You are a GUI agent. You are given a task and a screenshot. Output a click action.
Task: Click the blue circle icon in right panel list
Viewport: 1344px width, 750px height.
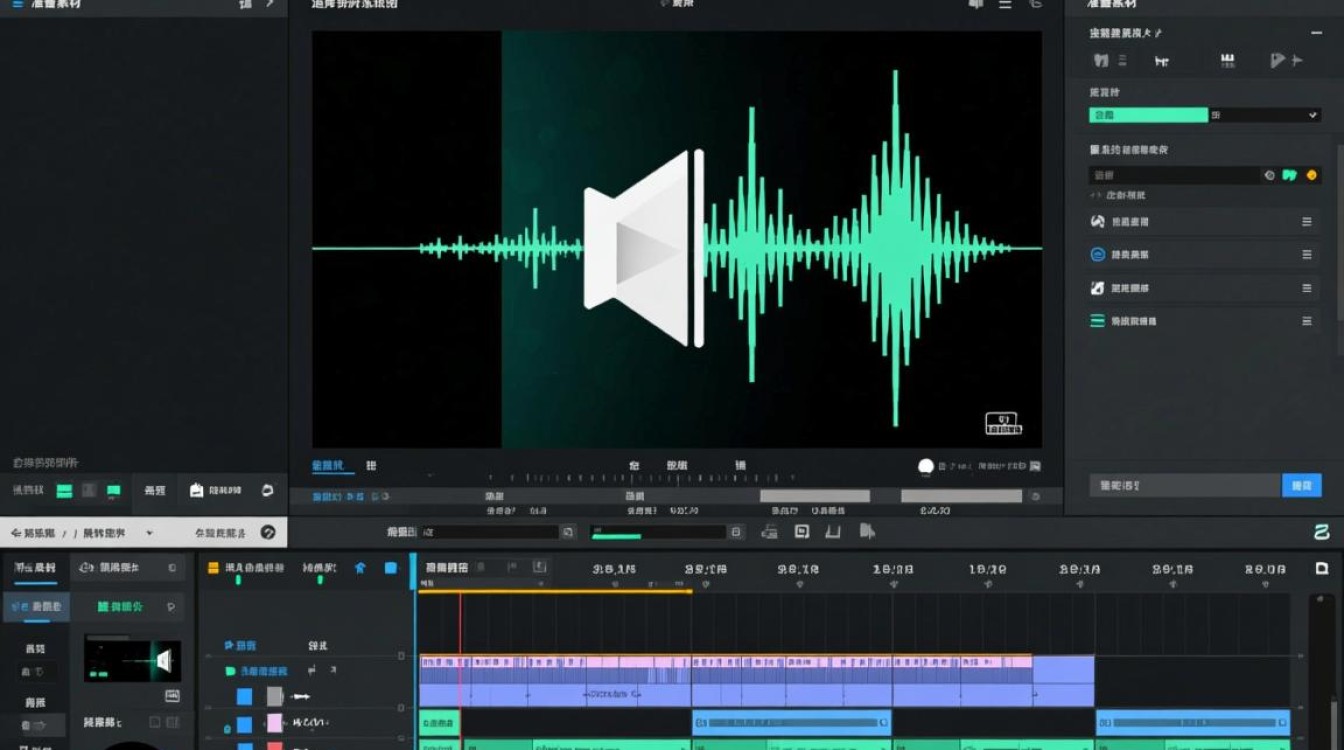click(1097, 255)
